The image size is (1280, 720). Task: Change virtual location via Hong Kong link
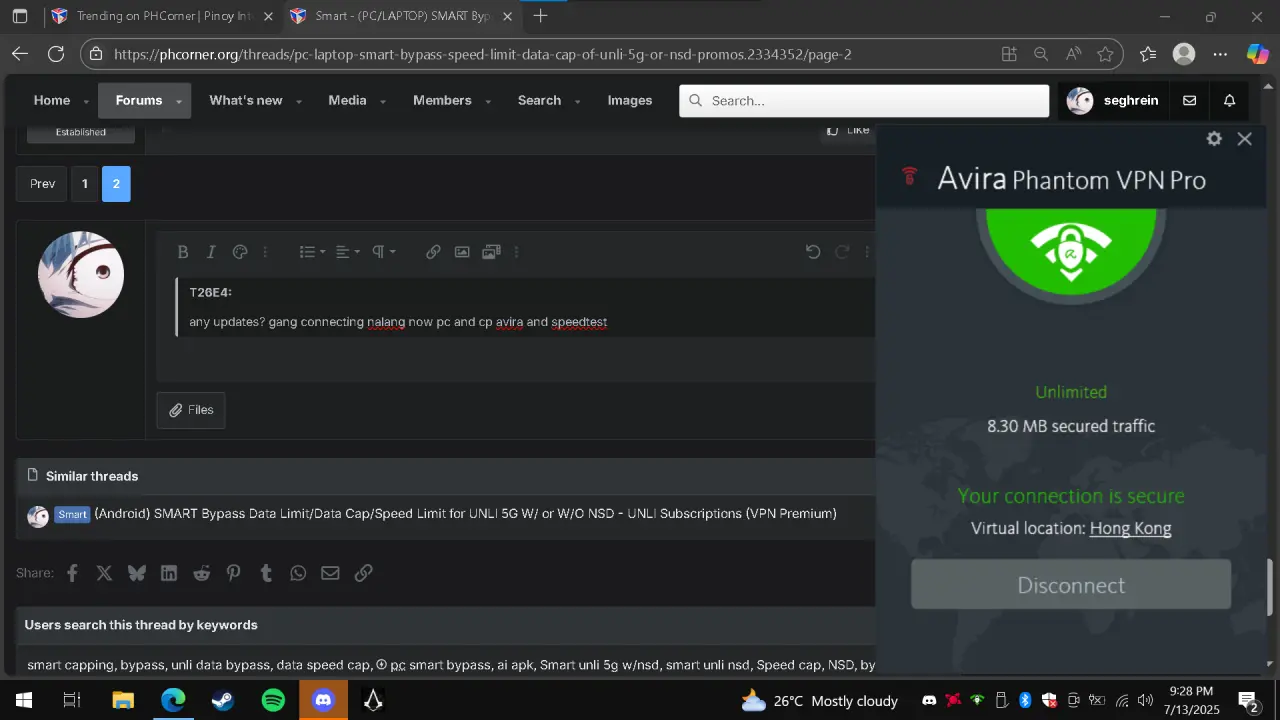tap(1130, 528)
